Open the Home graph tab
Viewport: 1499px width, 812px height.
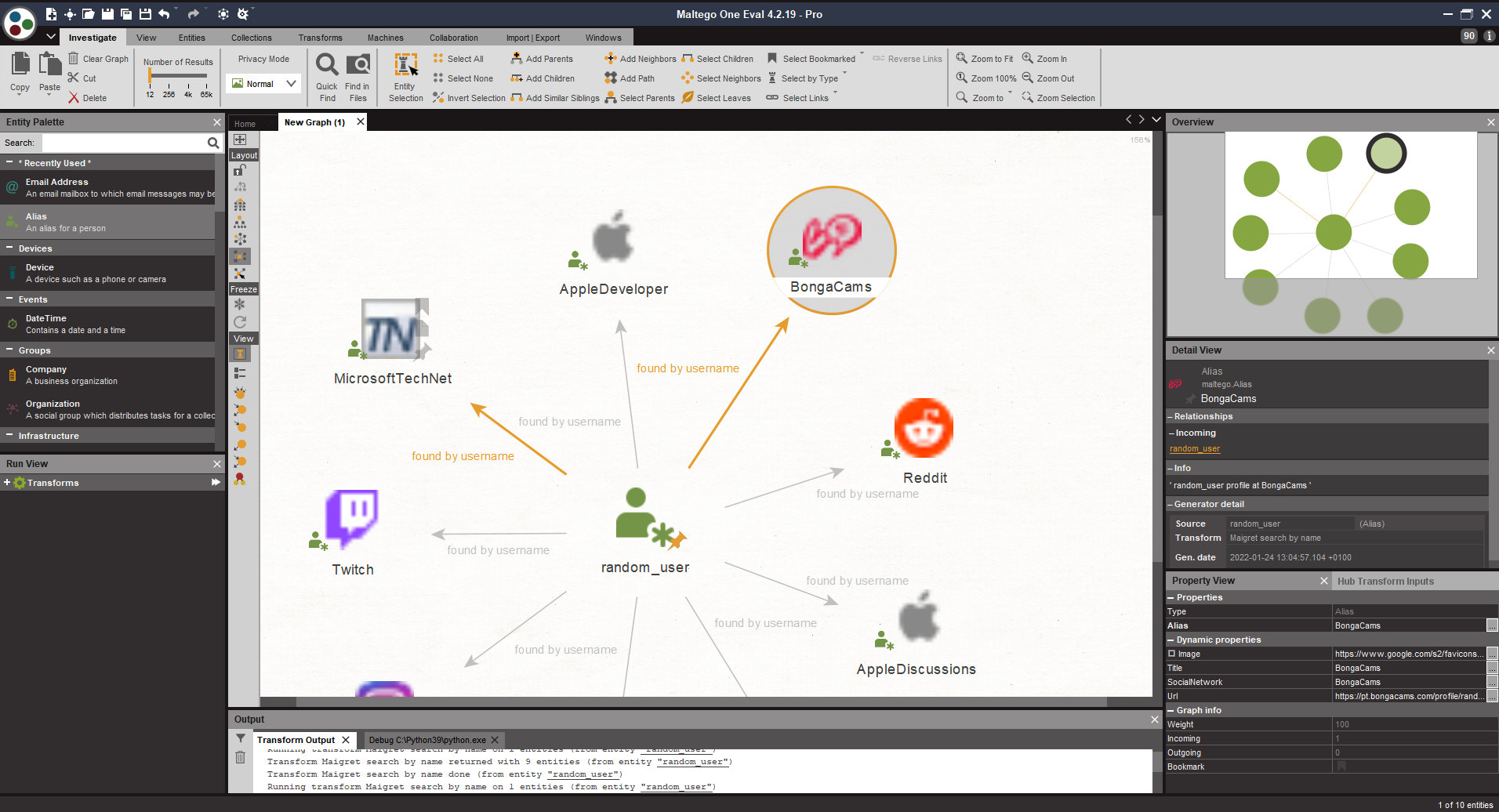pos(245,124)
